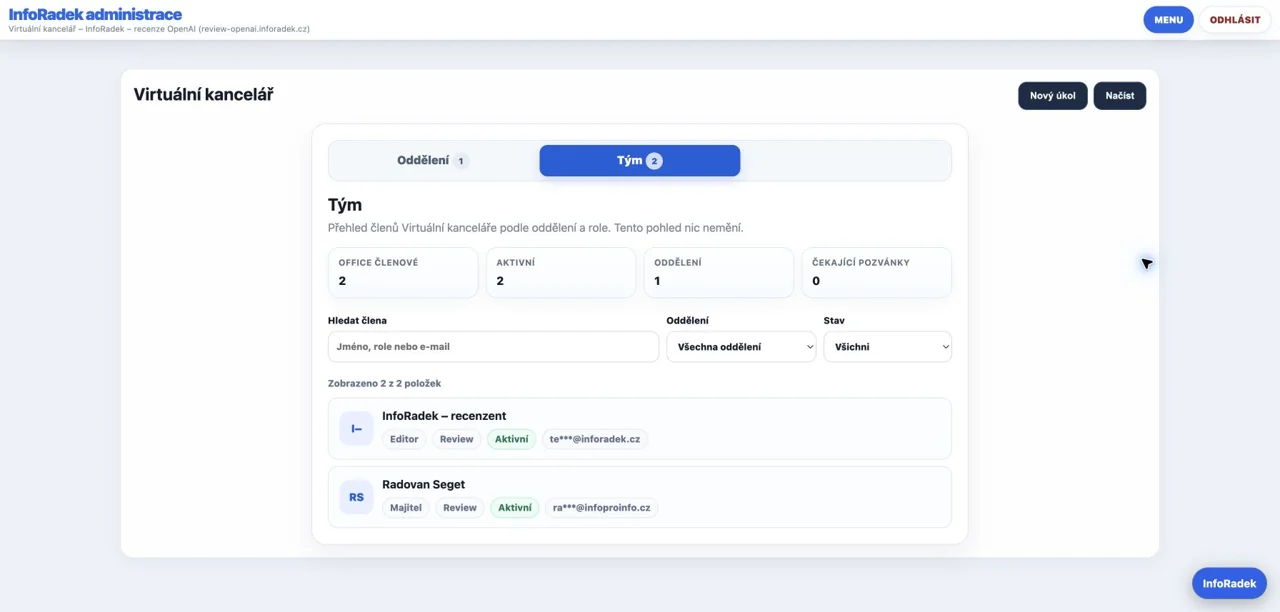The image size is (1280, 612).
Task: Open the Oddělení filter dropdown
Action: coord(741,347)
